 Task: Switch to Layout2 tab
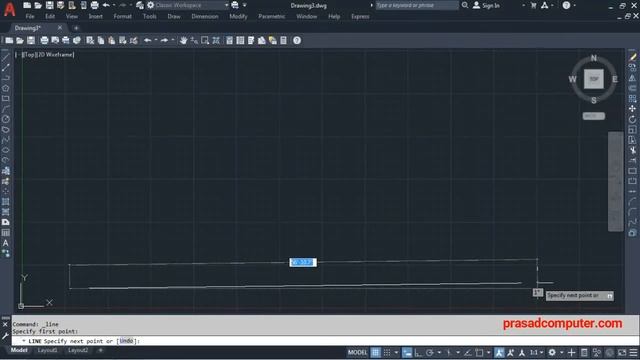[78, 351]
